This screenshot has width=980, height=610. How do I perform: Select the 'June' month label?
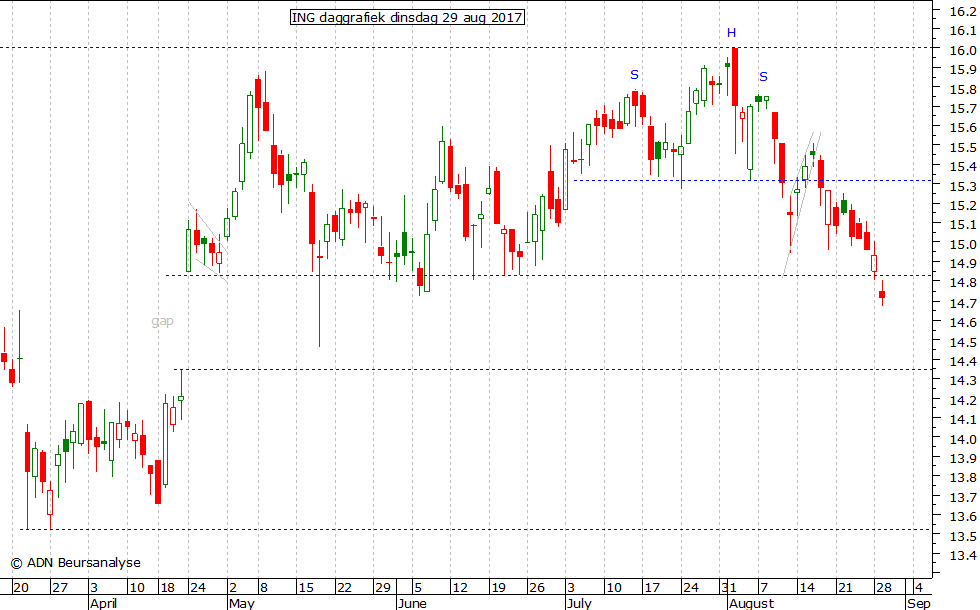coord(412,603)
